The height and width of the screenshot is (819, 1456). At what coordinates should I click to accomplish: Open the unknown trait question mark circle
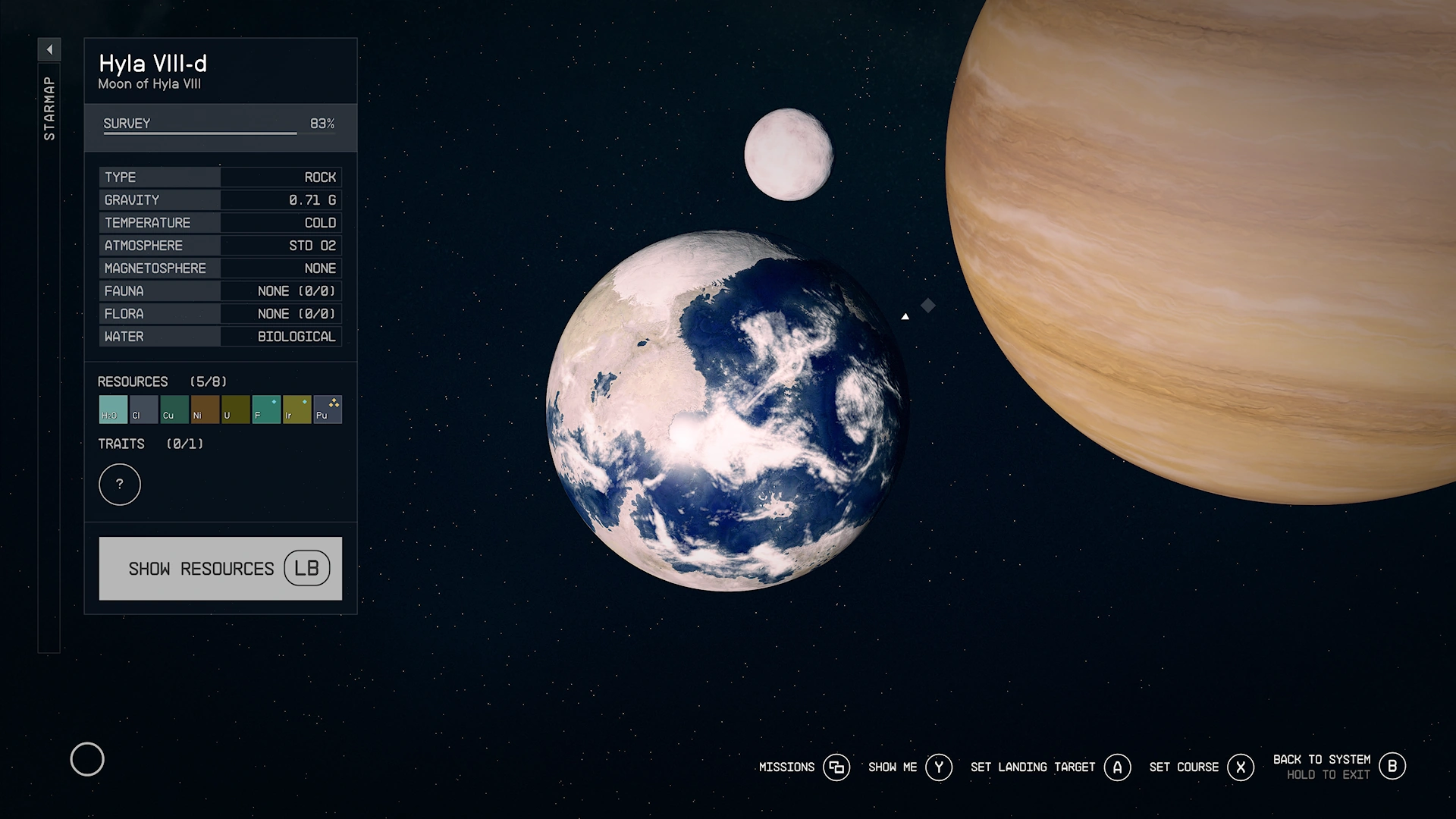pos(120,485)
